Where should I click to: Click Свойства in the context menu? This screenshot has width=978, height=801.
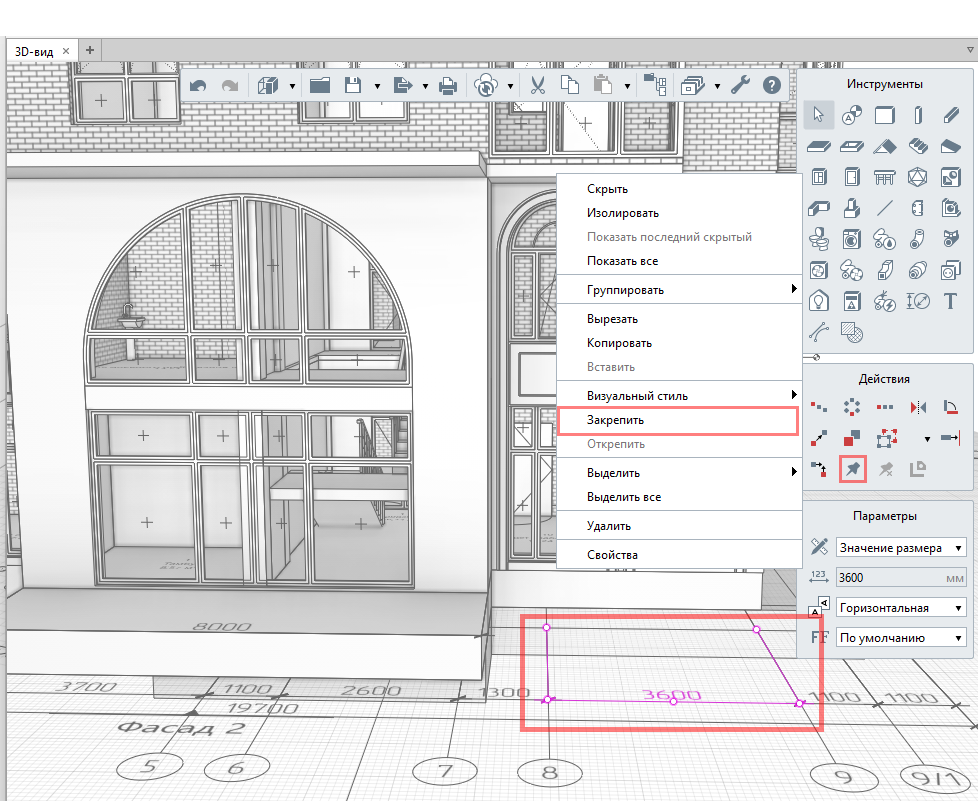612,555
